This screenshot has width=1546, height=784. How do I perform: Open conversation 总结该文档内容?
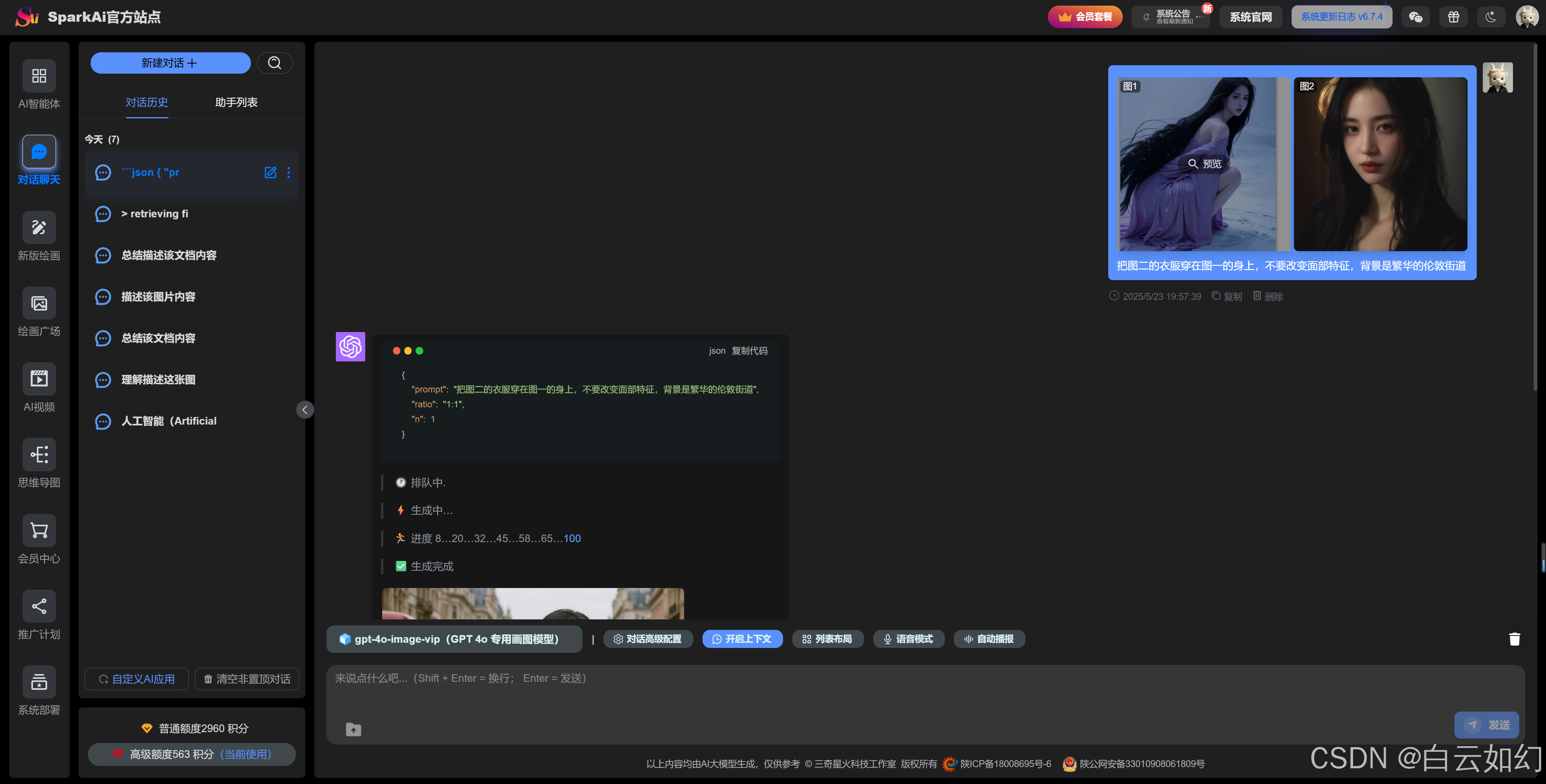pos(191,338)
